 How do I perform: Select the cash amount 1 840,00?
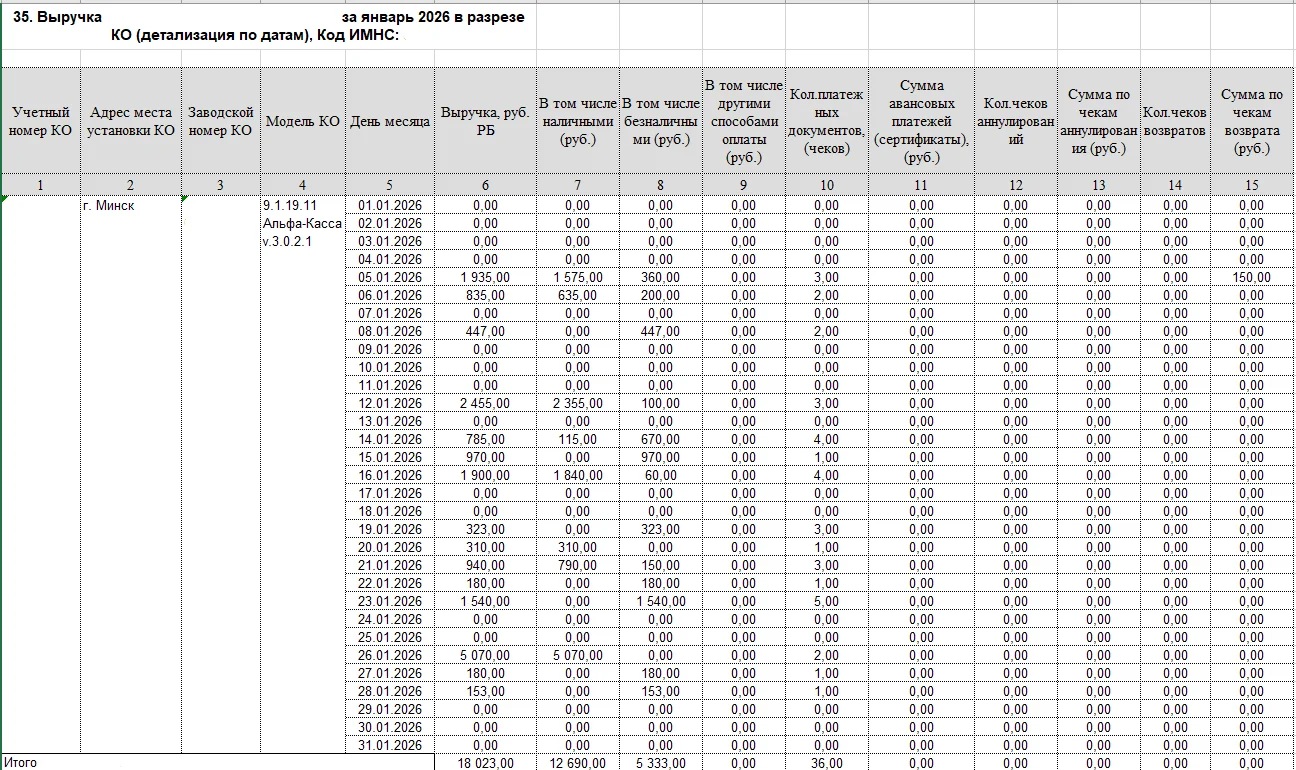coord(578,475)
